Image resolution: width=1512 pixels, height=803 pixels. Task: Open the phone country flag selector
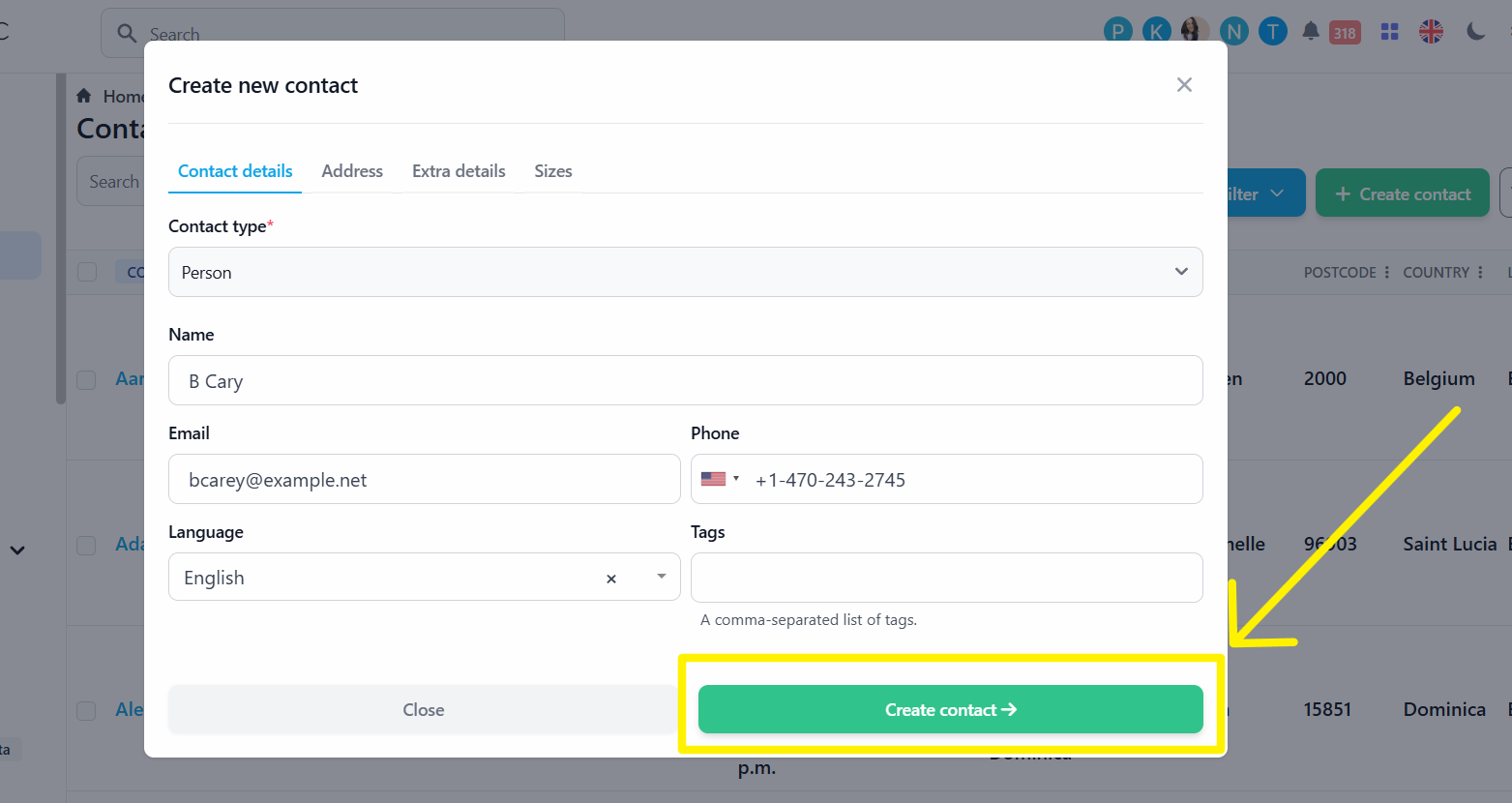point(720,479)
